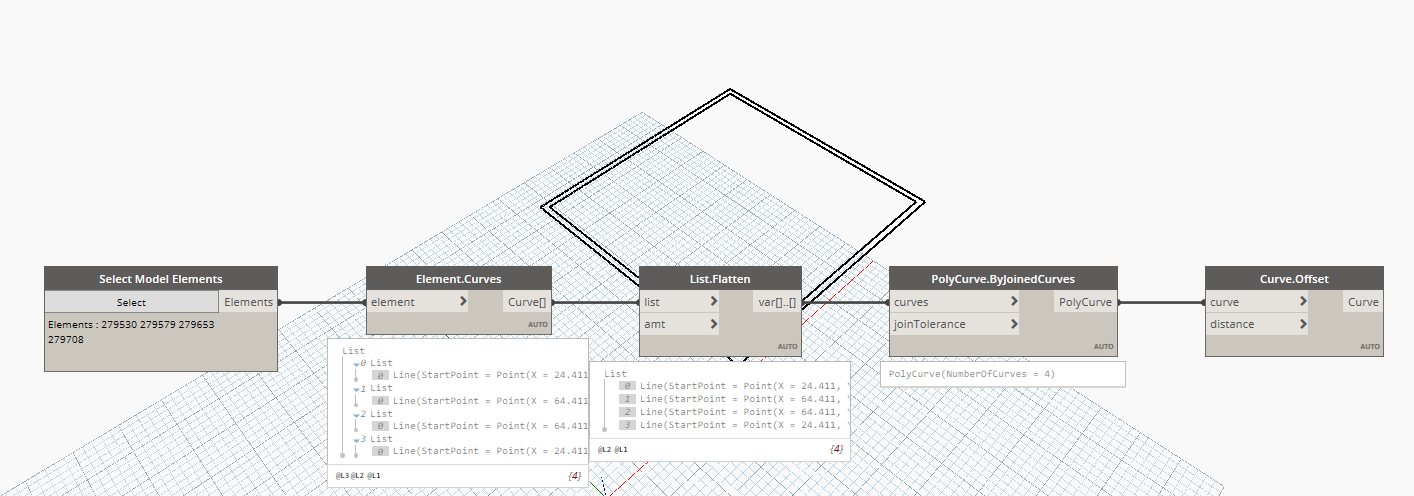
Task: Click the distance input port on Curve.Offset
Action: (x=1258, y=324)
